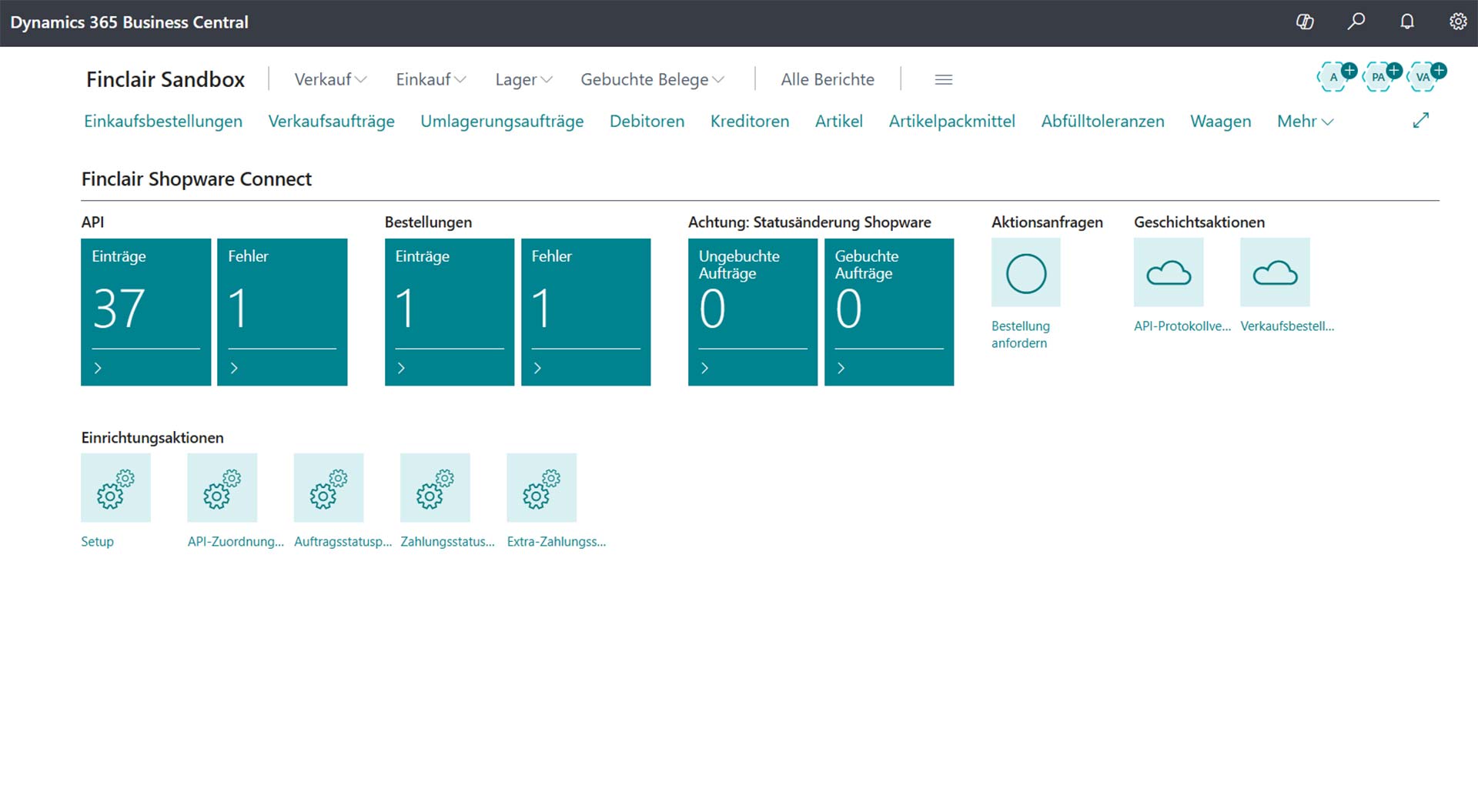The image size is (1478, 812).
Task: Open Waagen link
Action: (x=1221, y=122)
